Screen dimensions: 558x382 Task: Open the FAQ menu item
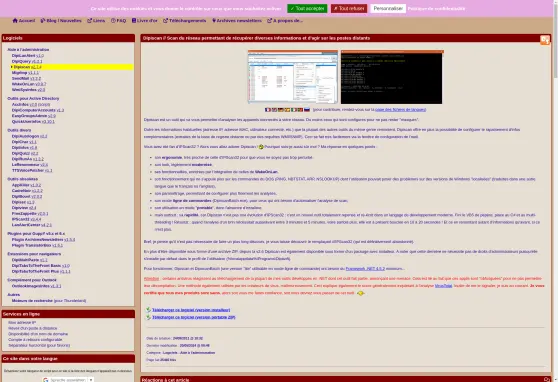[119, 21]
